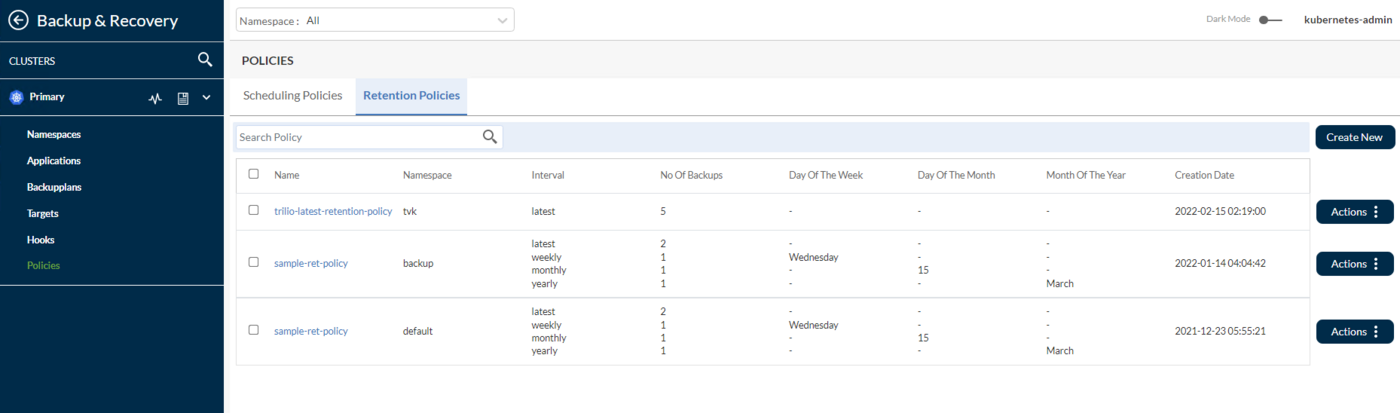Open the trilio-latest-retention-policy link
This screenshot has height=413, width=1400.
click(x=333, y=212)
